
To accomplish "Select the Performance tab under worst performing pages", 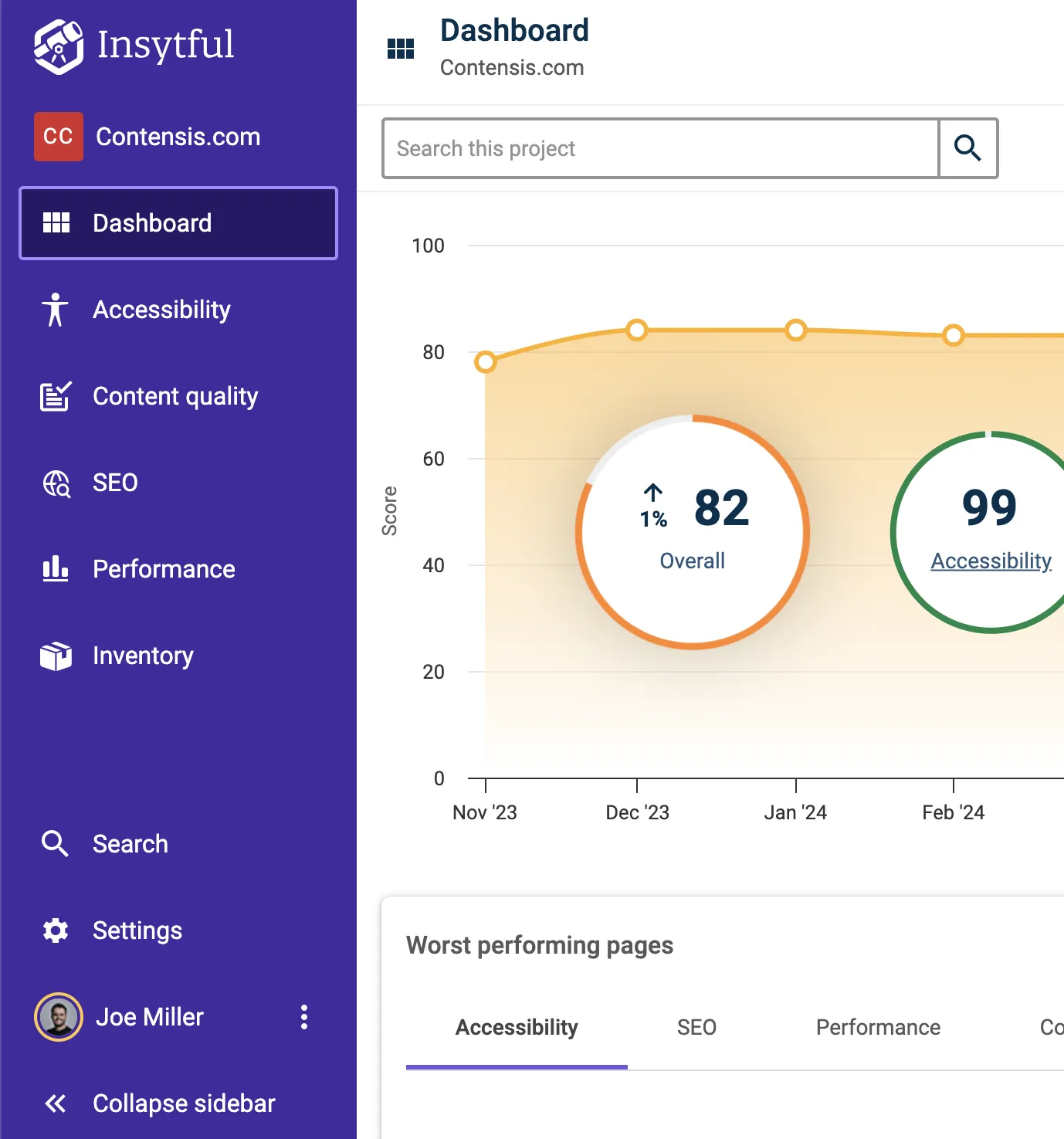I will [x=878, y=1028].
